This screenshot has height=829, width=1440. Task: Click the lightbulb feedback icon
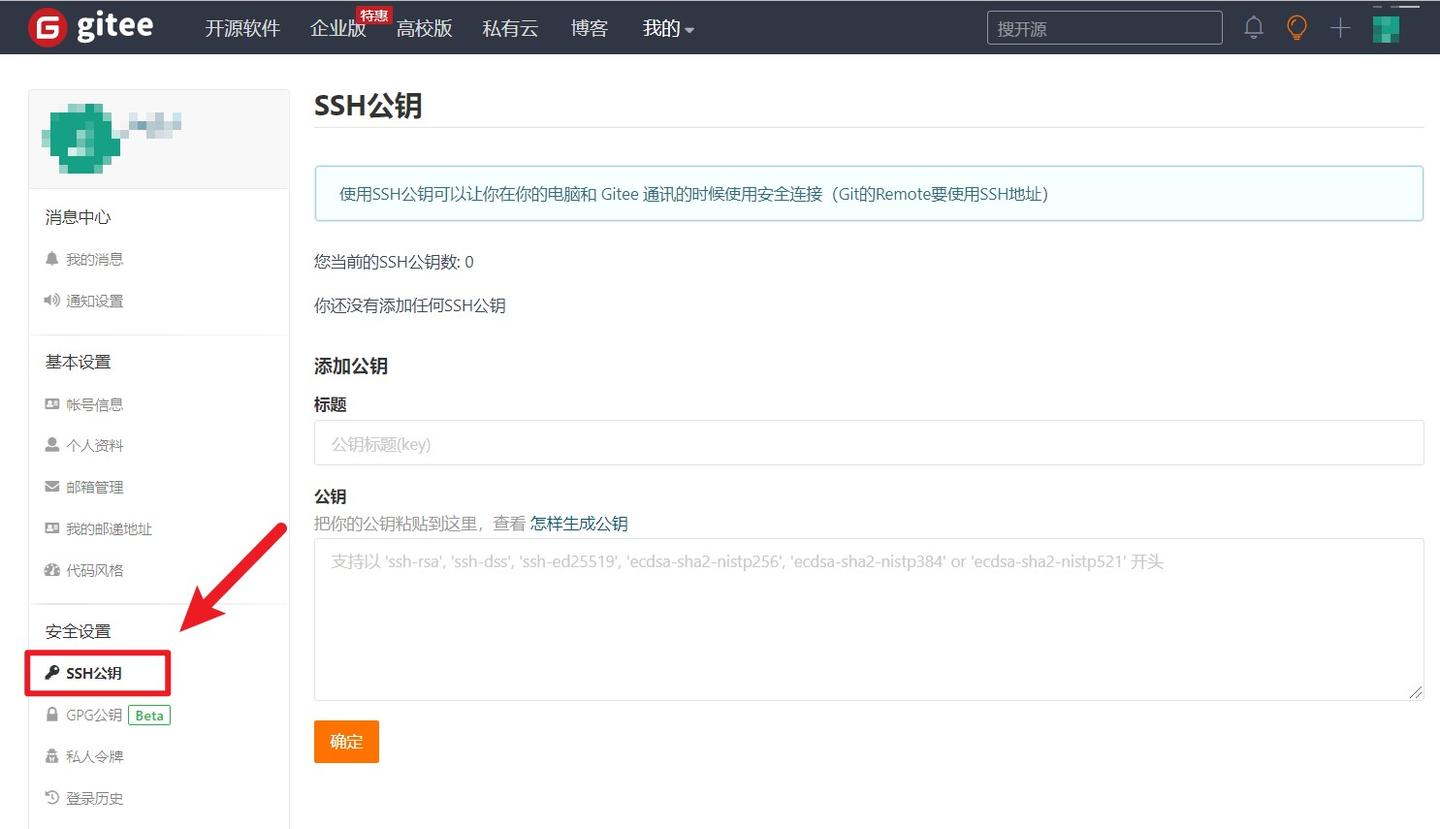click(1296, 27)
